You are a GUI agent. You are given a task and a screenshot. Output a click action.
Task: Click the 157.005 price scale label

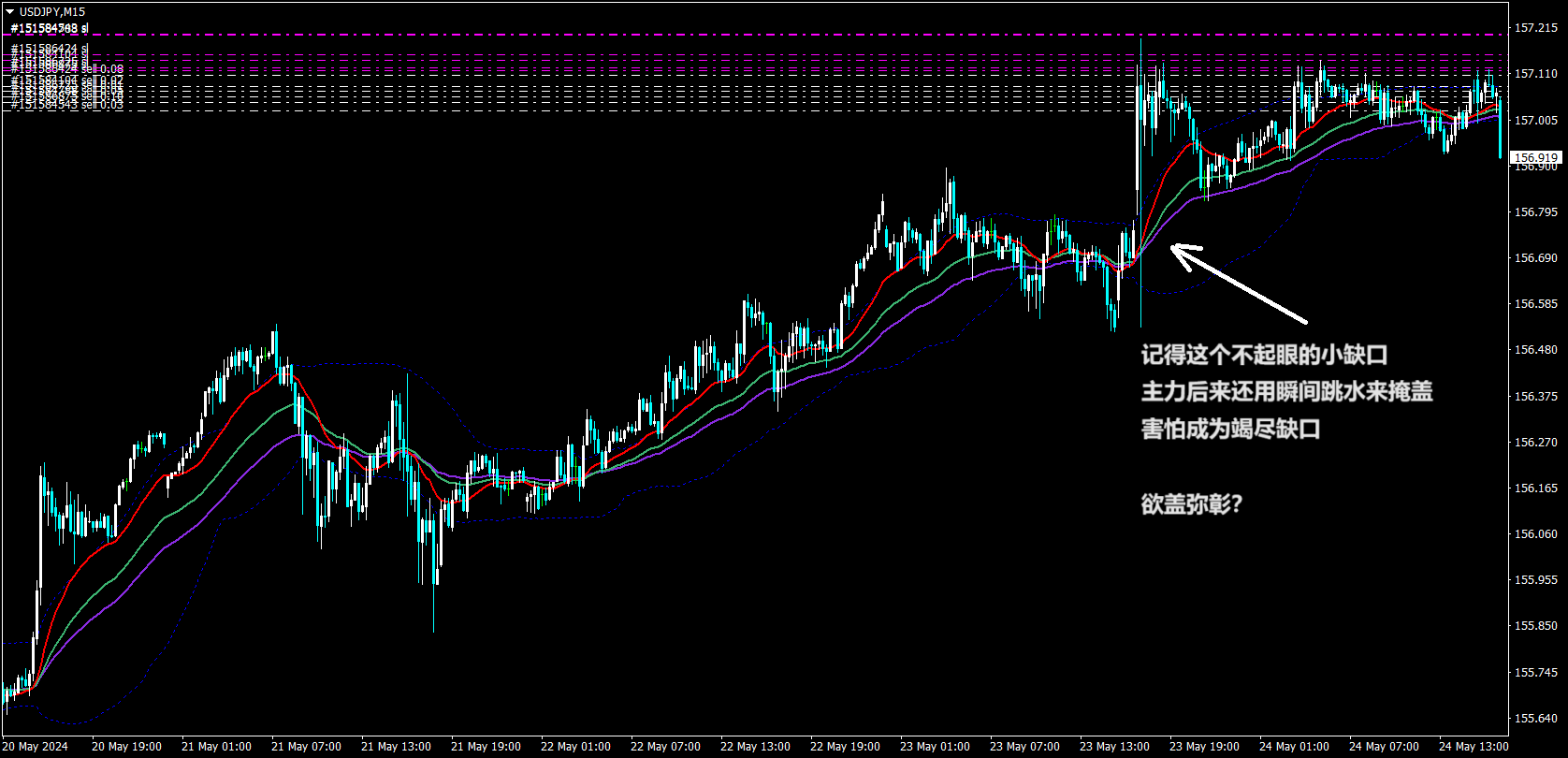point(1534,120)
